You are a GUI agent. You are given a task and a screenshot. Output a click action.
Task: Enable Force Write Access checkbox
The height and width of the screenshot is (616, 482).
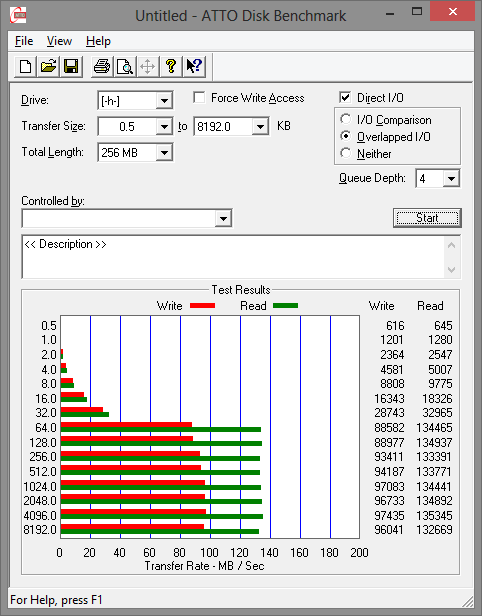[x=199, y=97]
